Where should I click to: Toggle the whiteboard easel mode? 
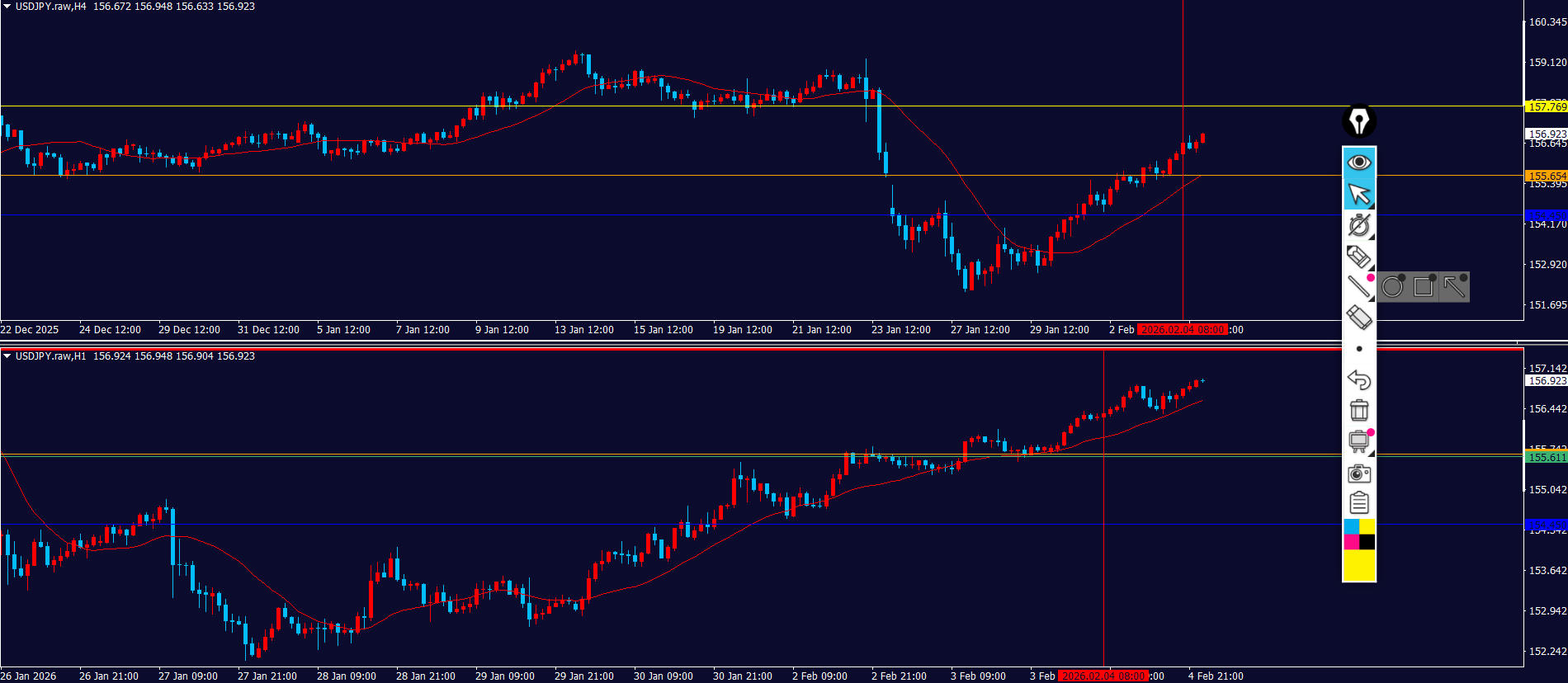(x=1358, y=441)
